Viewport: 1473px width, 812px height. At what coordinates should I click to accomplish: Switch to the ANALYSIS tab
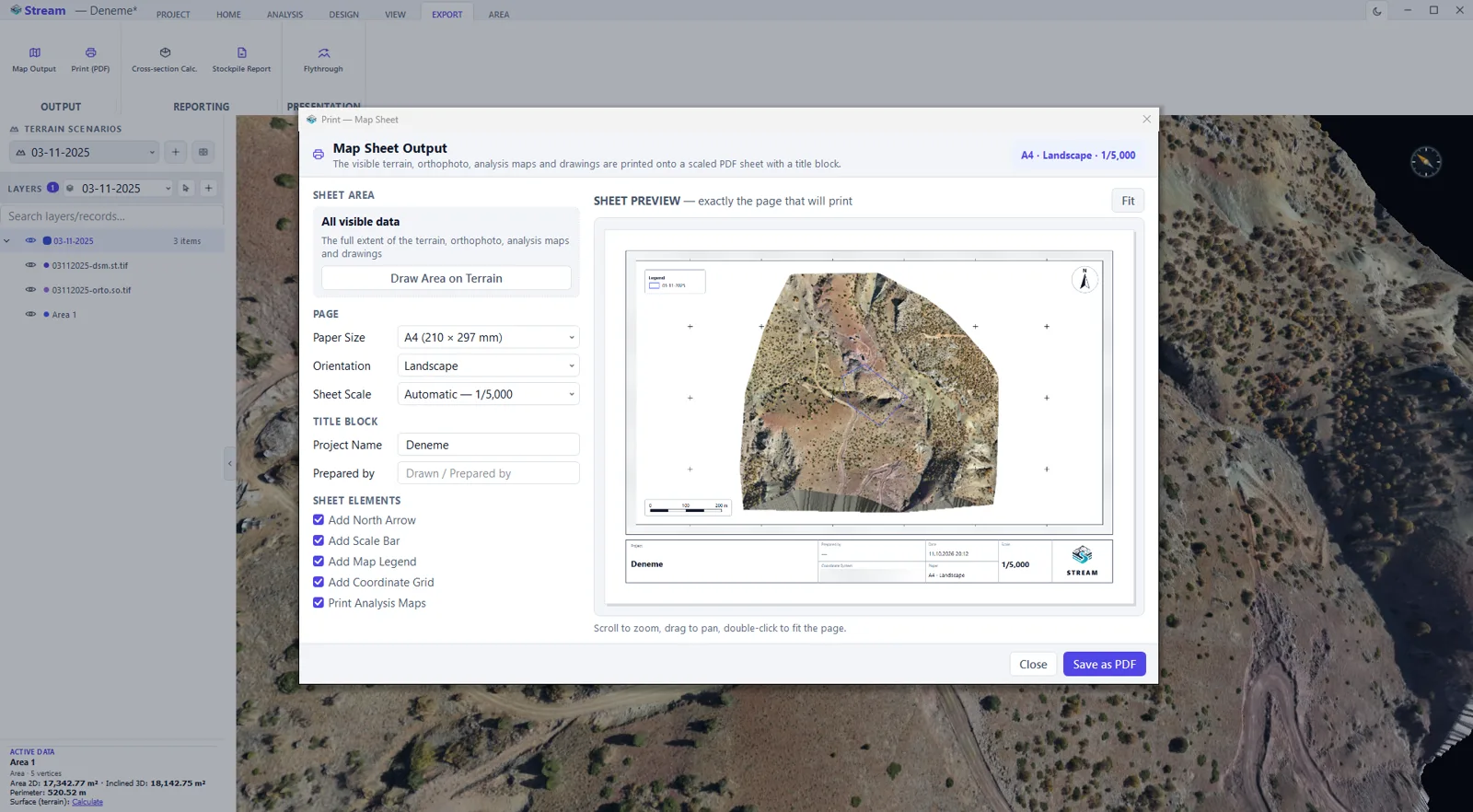pyautogui.click(x=284, y=15)
